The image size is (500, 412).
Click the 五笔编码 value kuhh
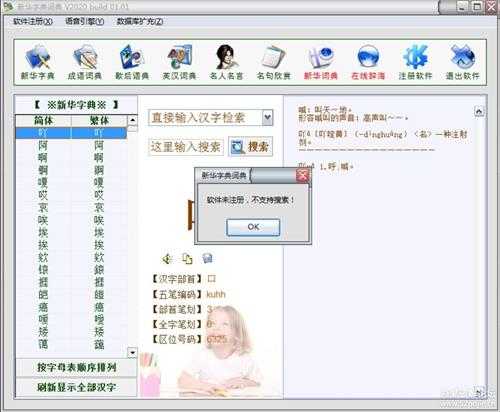[x=216, y=294]
